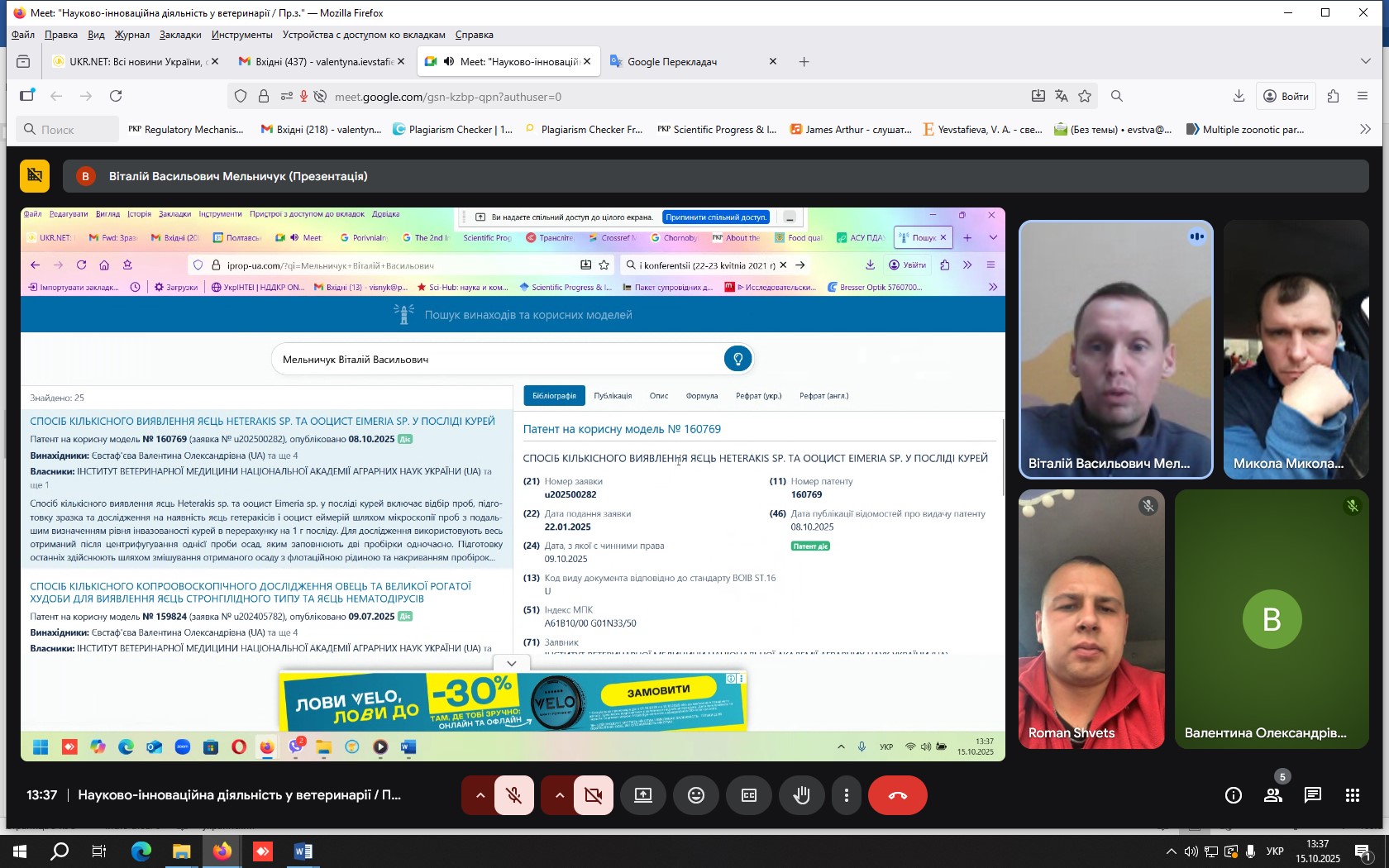Click the Войти sign-in button

pos(1286,97)
